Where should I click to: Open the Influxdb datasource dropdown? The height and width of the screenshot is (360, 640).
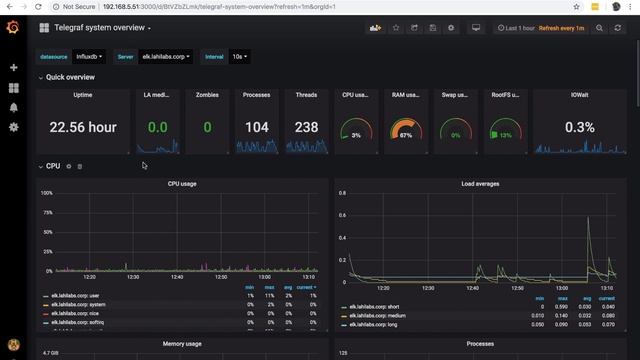[89, 57]
